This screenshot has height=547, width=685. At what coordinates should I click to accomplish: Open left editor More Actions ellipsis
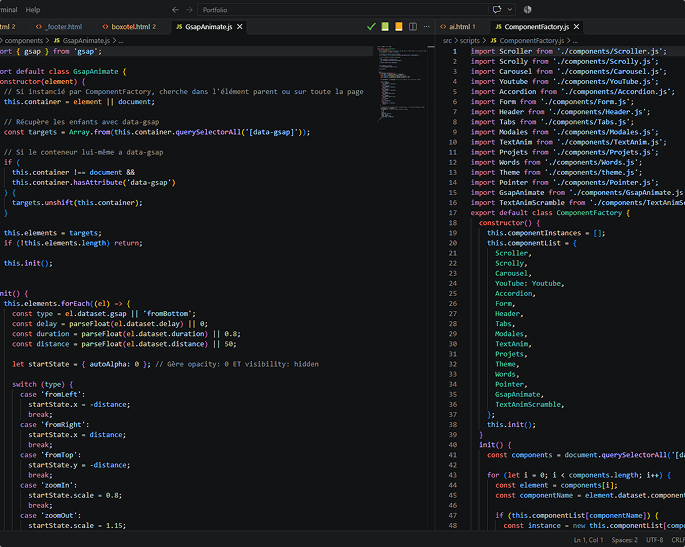click(x=426, y=27)
